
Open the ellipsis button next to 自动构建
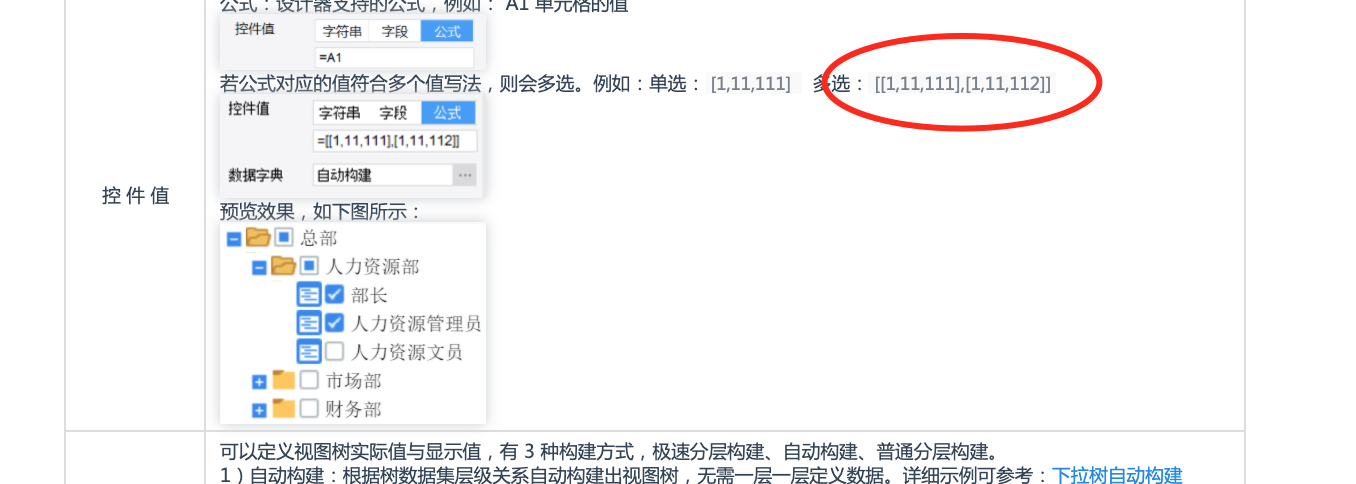coord(464,175)
